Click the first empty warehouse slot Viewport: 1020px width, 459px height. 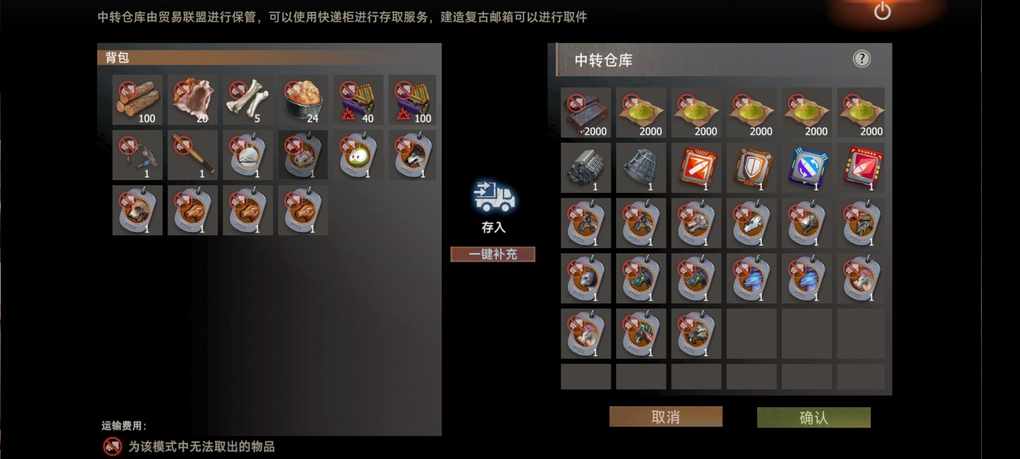pos(751,334)
